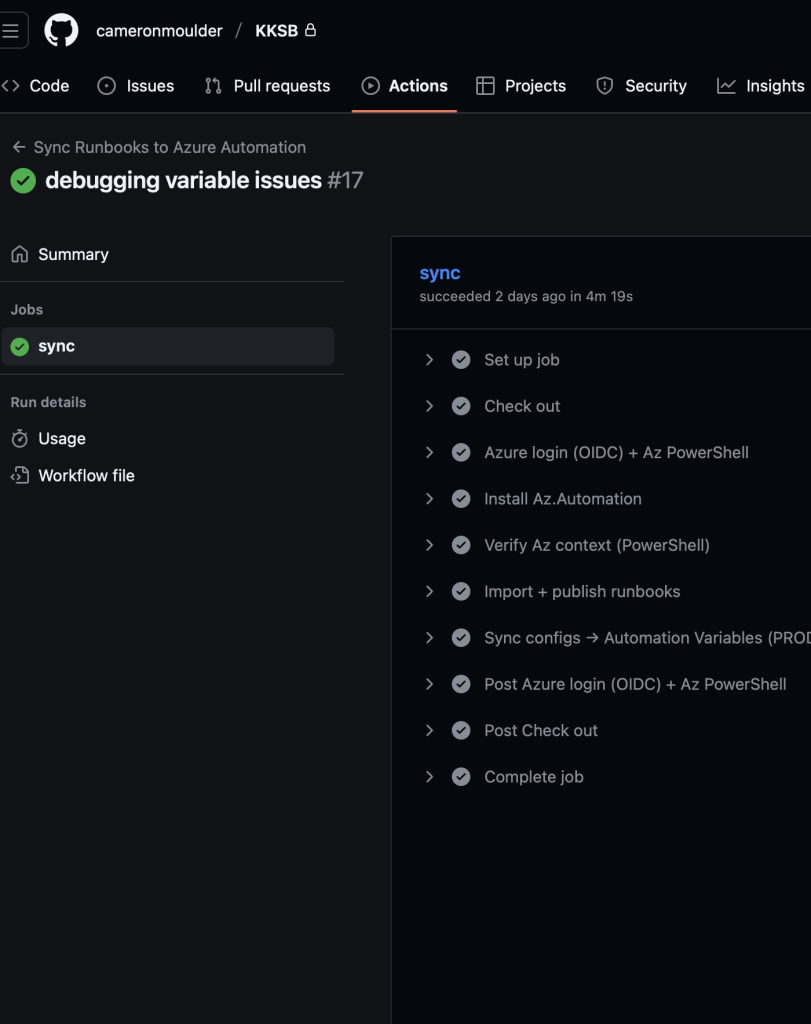
Task: Open the hamburger navigation menu
Action: click(11, 30)
